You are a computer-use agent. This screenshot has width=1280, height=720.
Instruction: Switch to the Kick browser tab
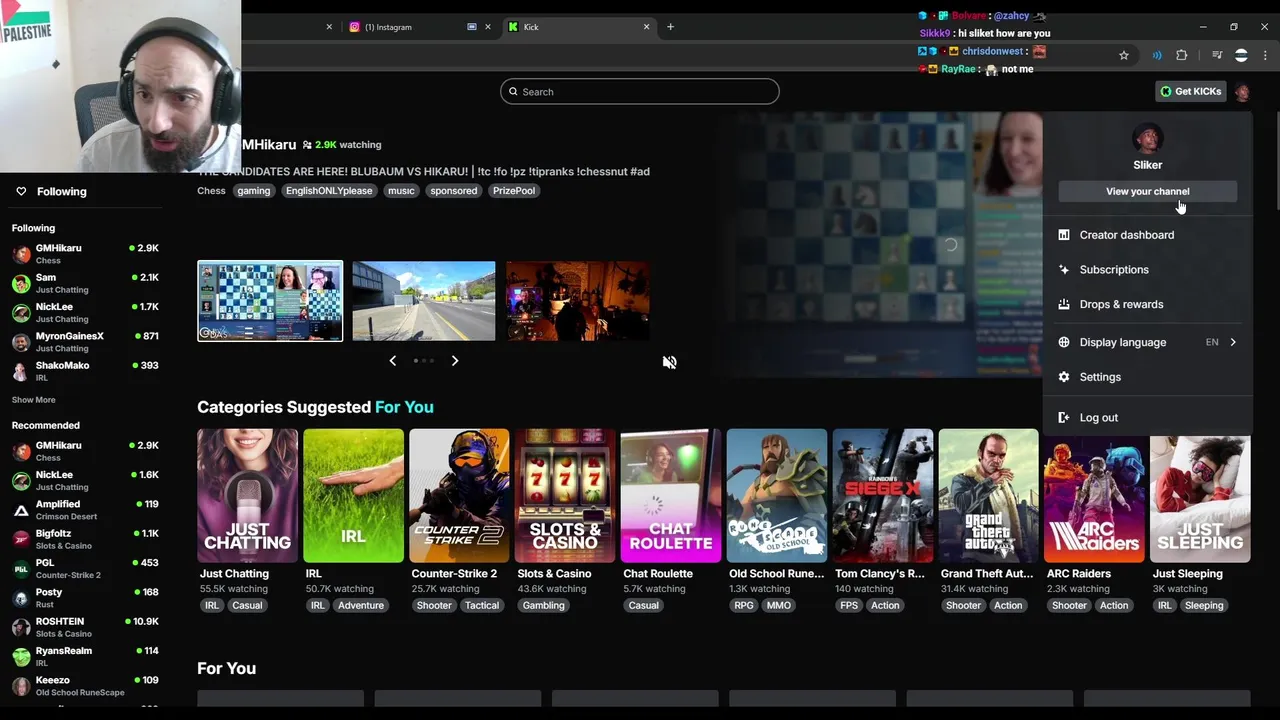[x=580, y=27]
